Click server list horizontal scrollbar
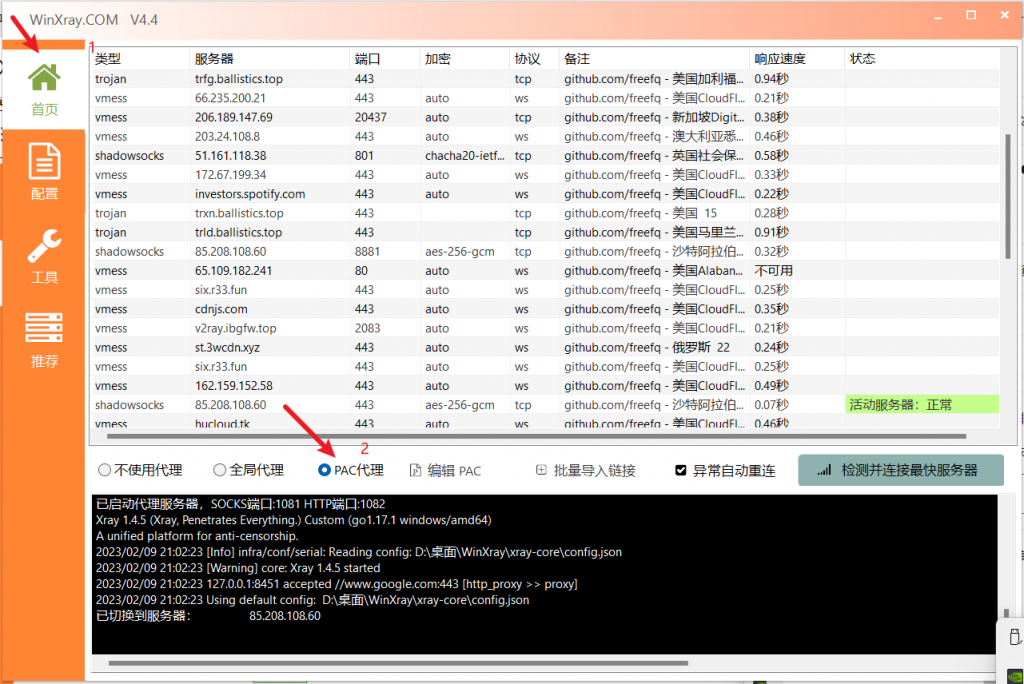Screen dimensions: 1024x684 [x=536, y=436]
